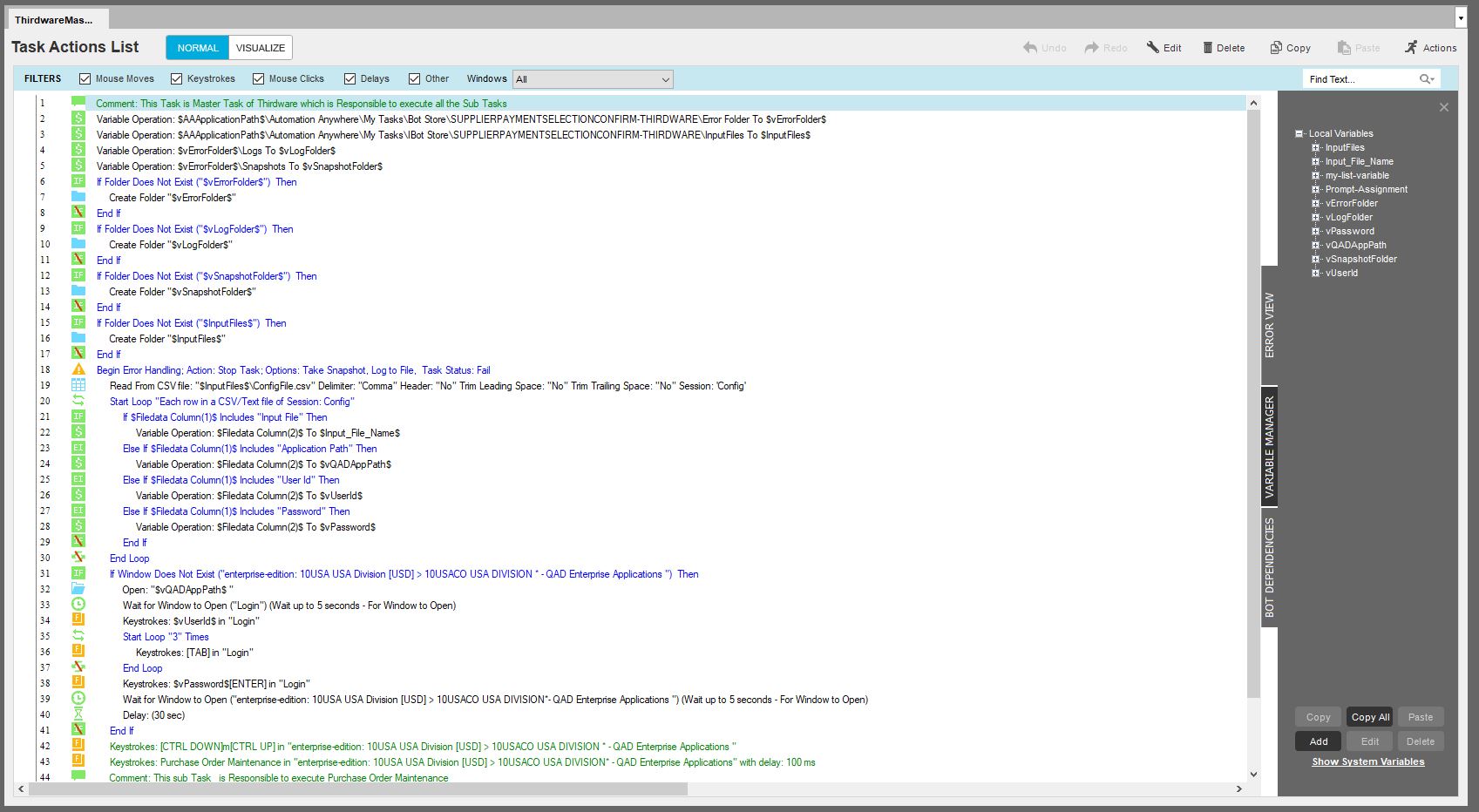Click the Copy All button
The height and width of the screenshot is (812, 1479).
coord(1370,717)
